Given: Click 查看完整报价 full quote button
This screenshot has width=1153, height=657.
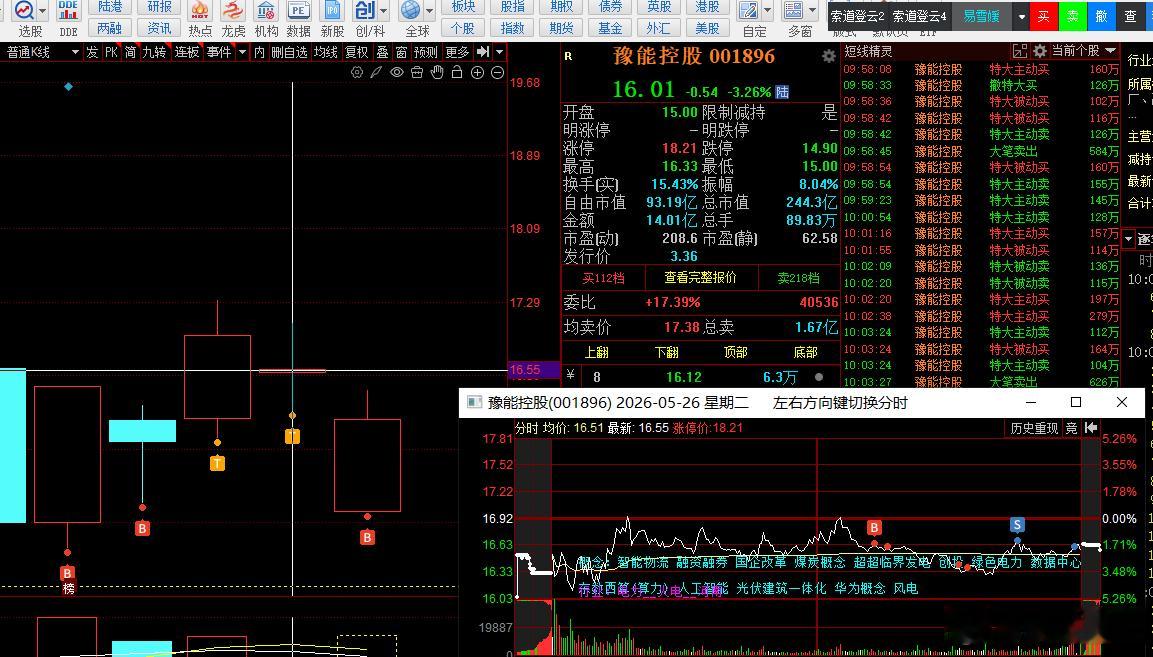Looking at the screenshot, I should [x=700, y=277].
